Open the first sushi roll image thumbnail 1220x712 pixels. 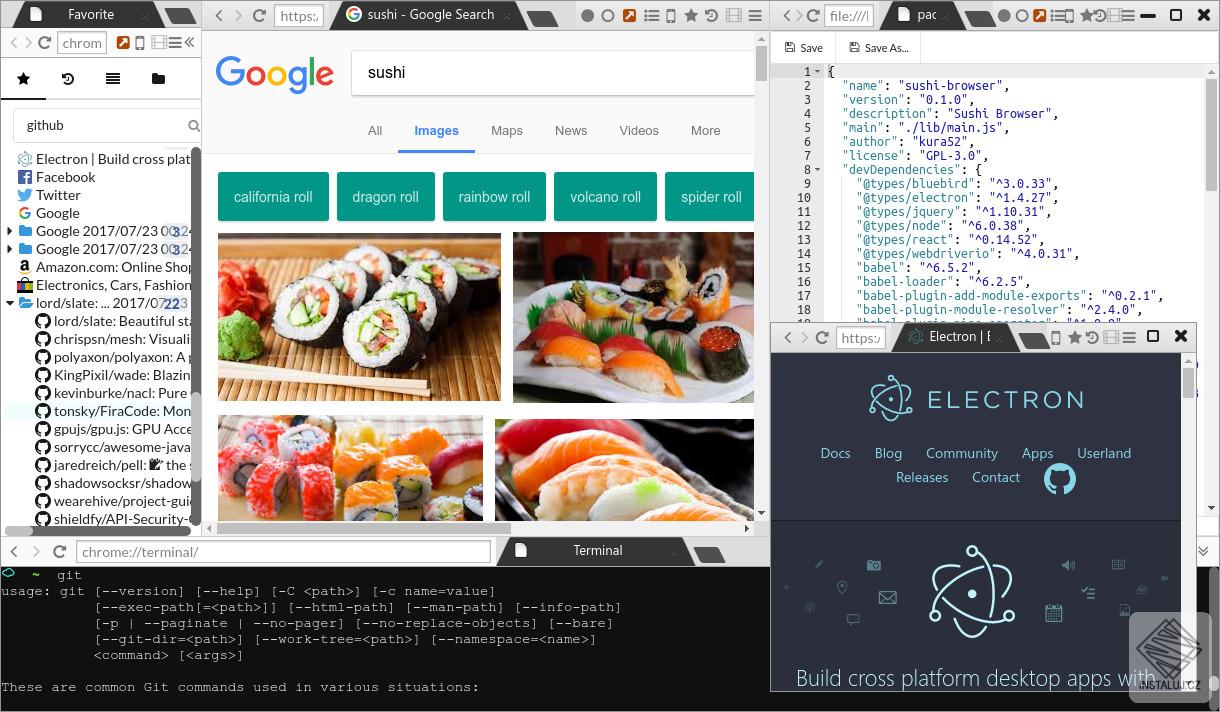coord(359,317)
